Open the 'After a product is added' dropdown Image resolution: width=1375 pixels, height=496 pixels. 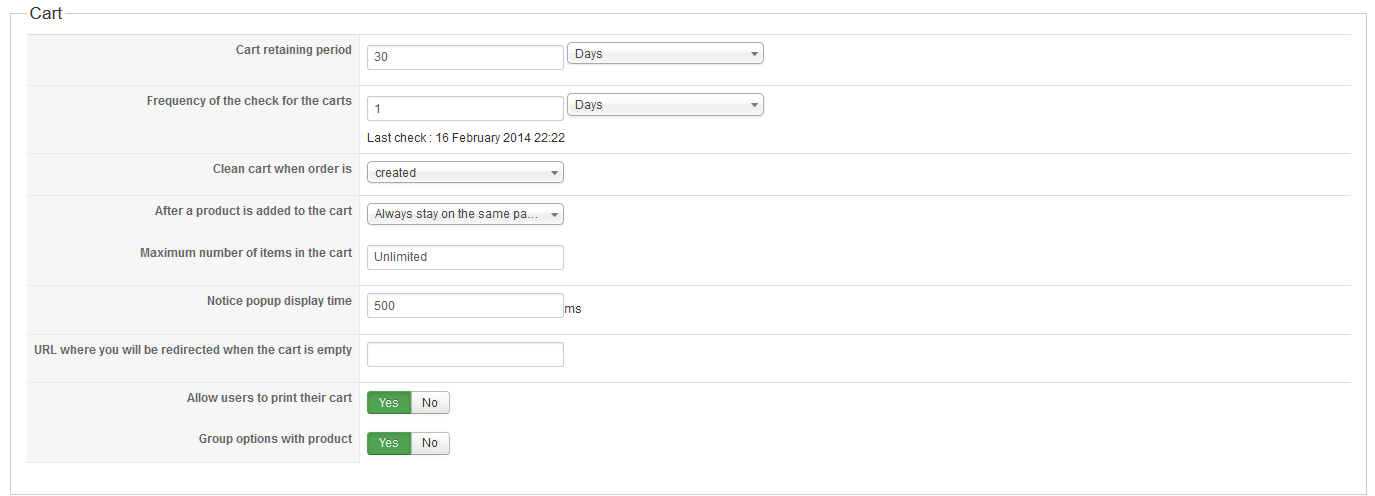click(x=464, y=214)
